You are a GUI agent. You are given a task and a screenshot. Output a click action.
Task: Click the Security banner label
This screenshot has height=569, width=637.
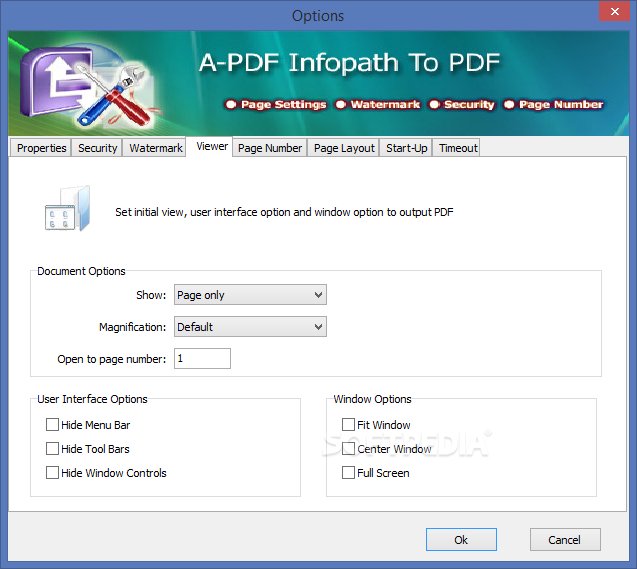(x=469, y=104)
